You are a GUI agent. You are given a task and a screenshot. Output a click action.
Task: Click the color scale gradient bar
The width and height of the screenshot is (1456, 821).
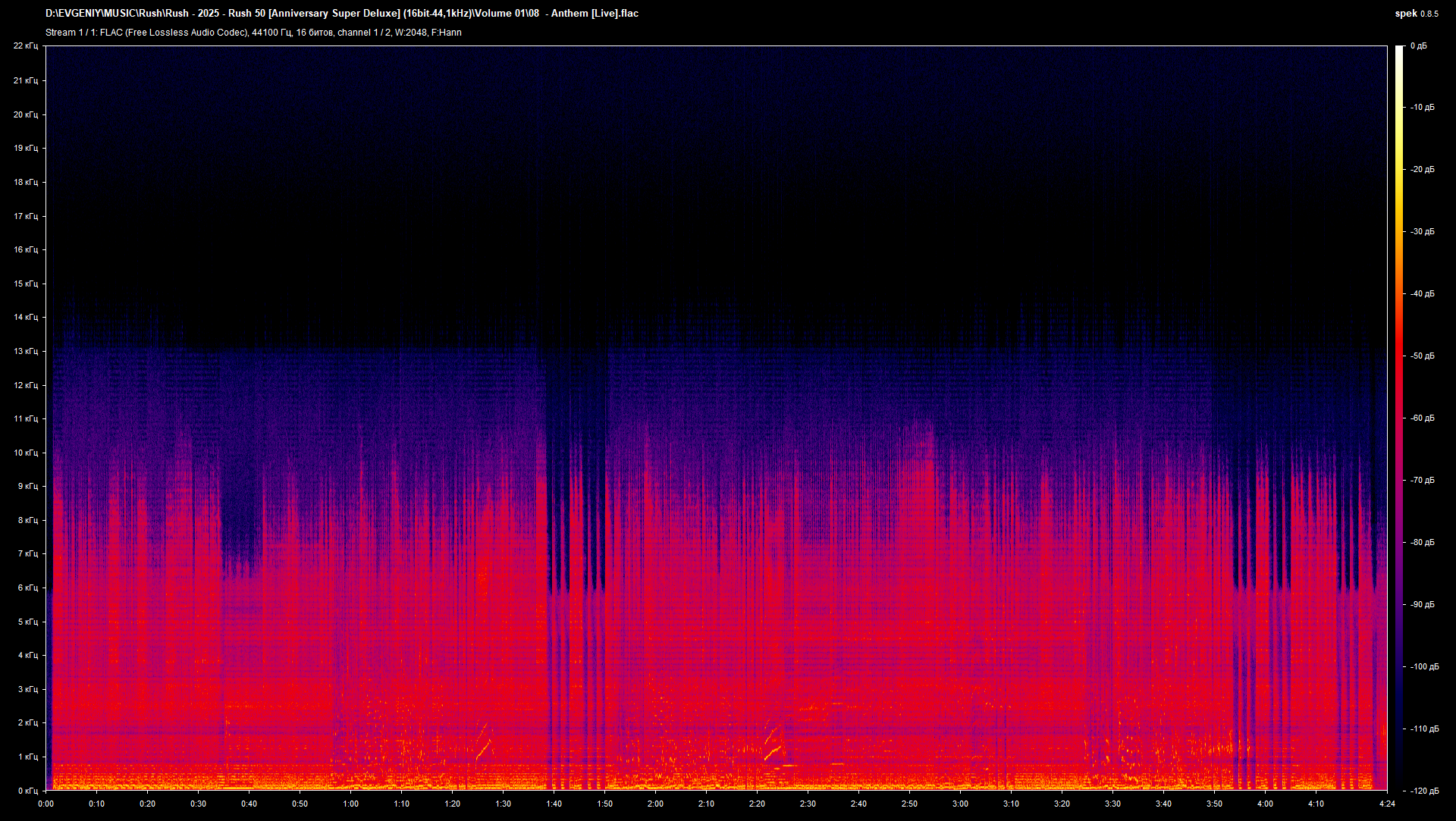(x=1399, y=417)
